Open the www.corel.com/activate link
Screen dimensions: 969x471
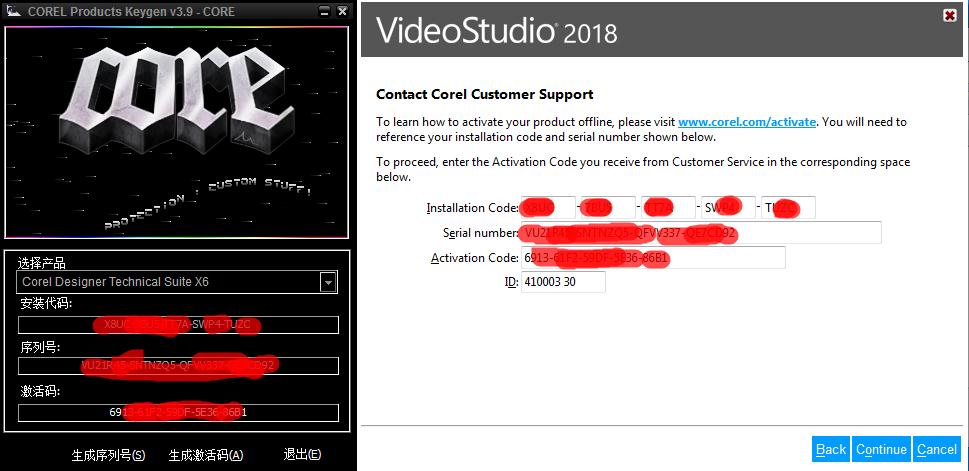pos(747,122)
